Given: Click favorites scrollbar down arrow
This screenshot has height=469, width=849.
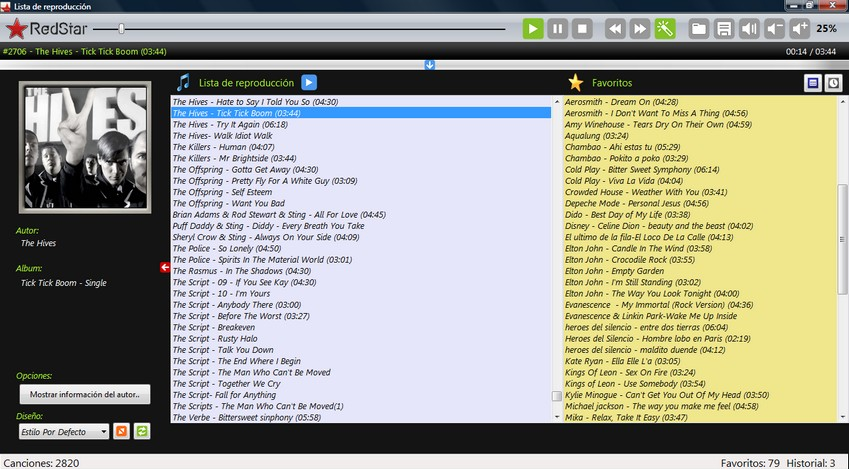Looking at the screenshot, I should coord(842,417).
